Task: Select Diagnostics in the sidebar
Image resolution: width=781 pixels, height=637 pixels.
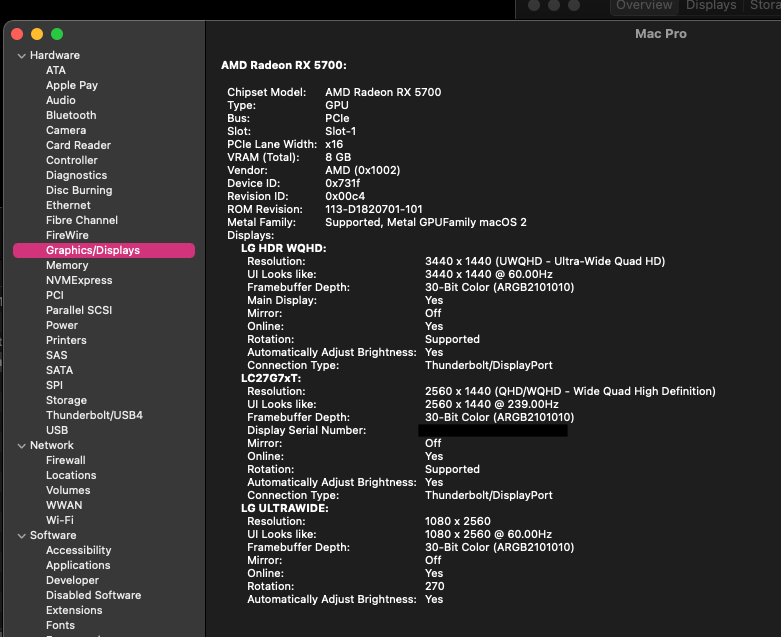Action: tap(76, 175)
